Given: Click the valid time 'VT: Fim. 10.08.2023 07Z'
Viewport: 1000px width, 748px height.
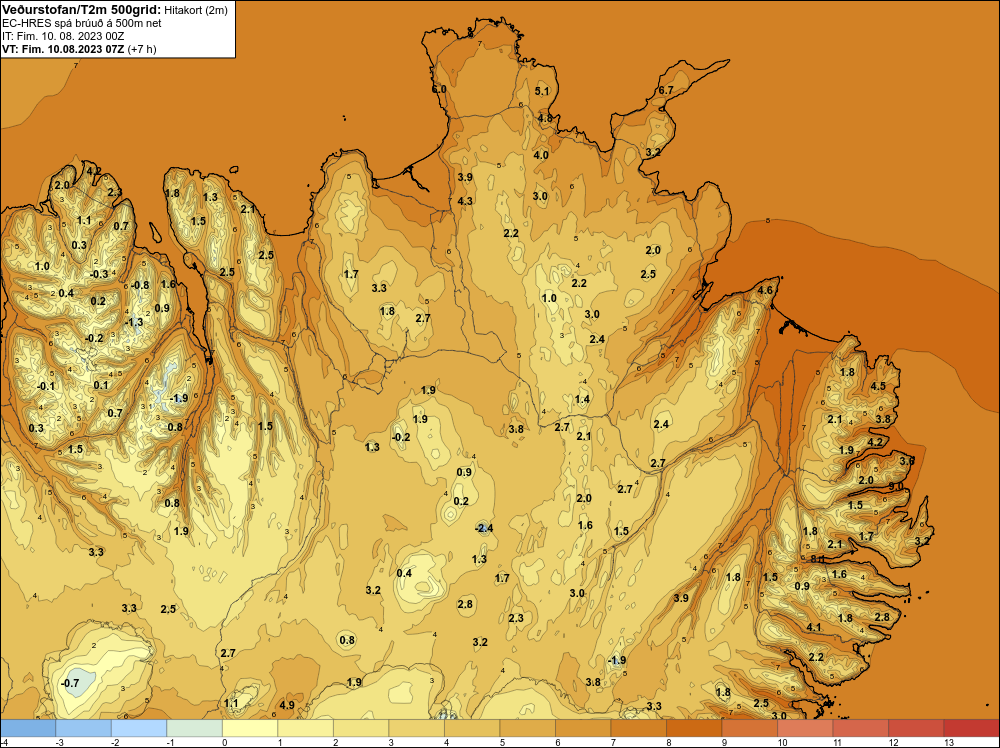Looking at the screenshot, I should [x=63, y=49].
